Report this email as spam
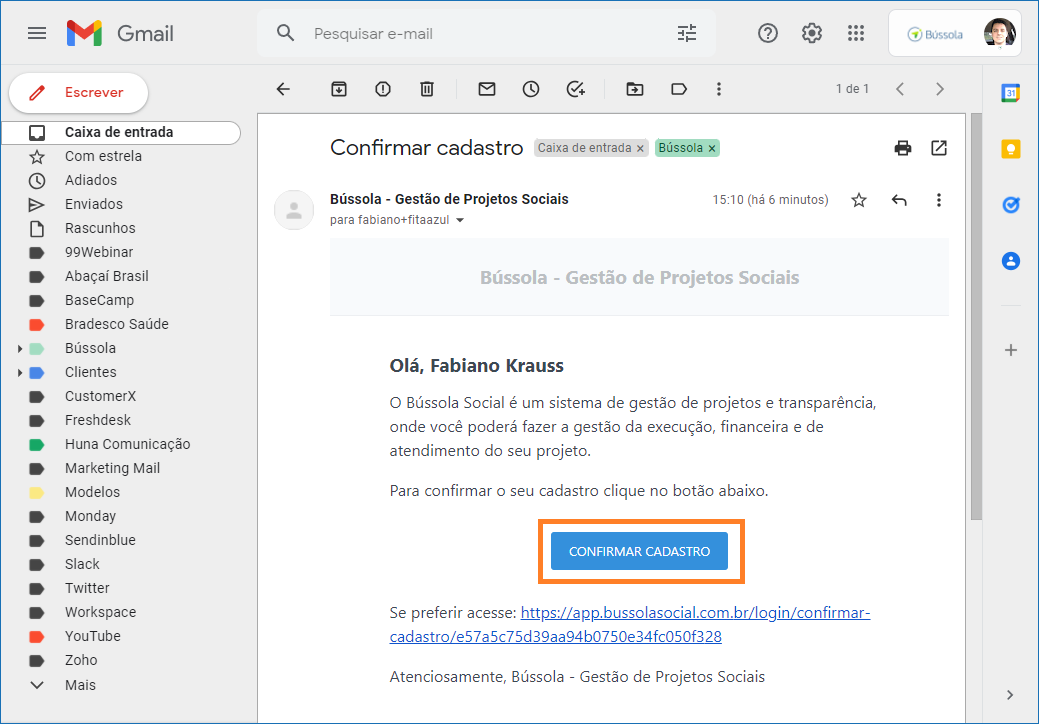Viewport: 1039px width, 724px height. pyautogui.click(x=383, y=89)
